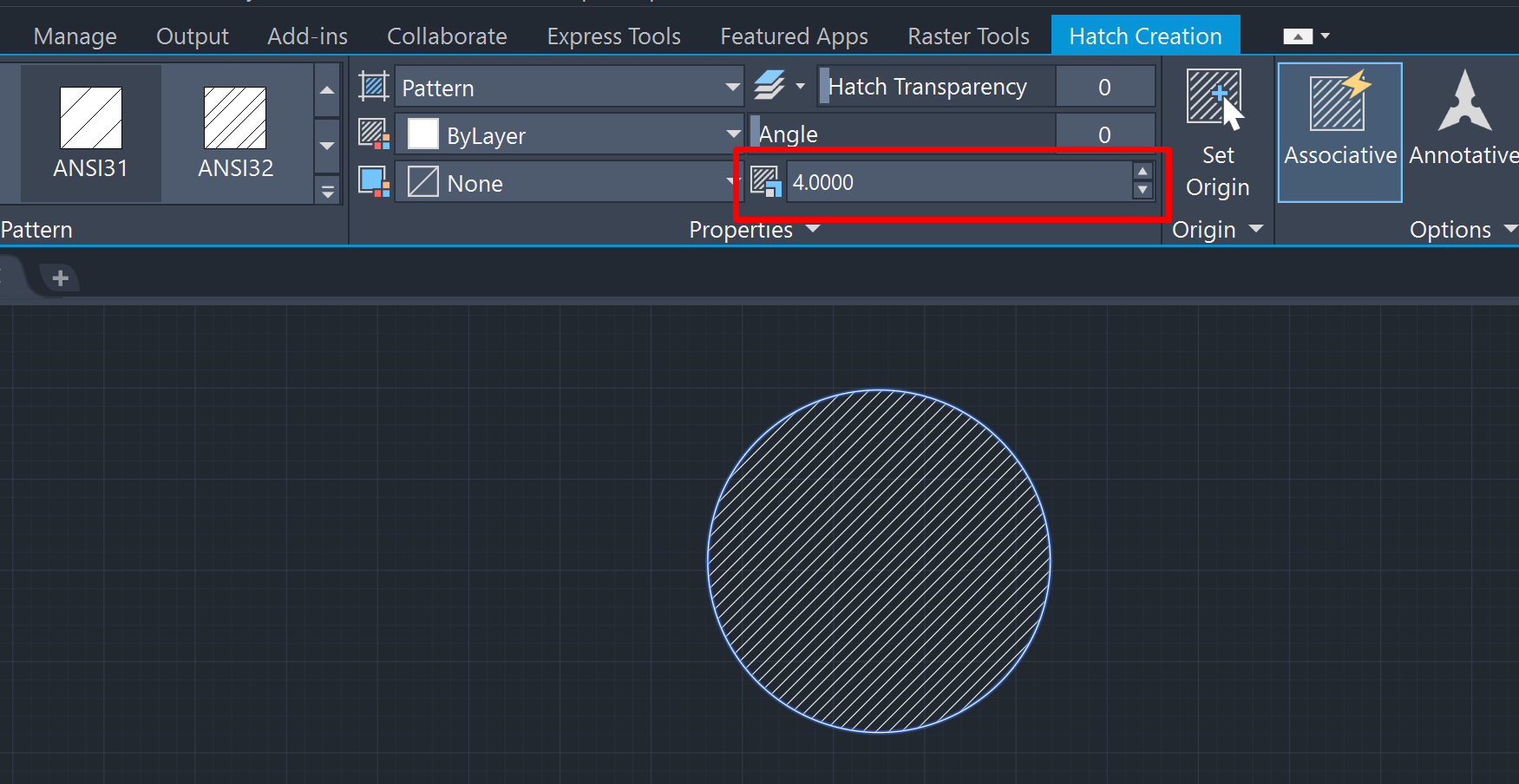Image resolution: width=1519 pixels, height=784 pixels.
Task: Expand the Properties panel flyout
Action: coord(813,229)
